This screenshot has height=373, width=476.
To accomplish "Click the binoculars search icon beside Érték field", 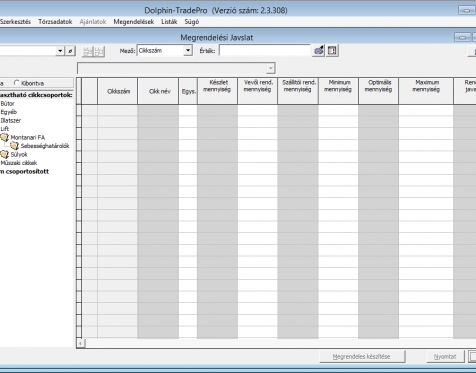I will coord(318,51).
